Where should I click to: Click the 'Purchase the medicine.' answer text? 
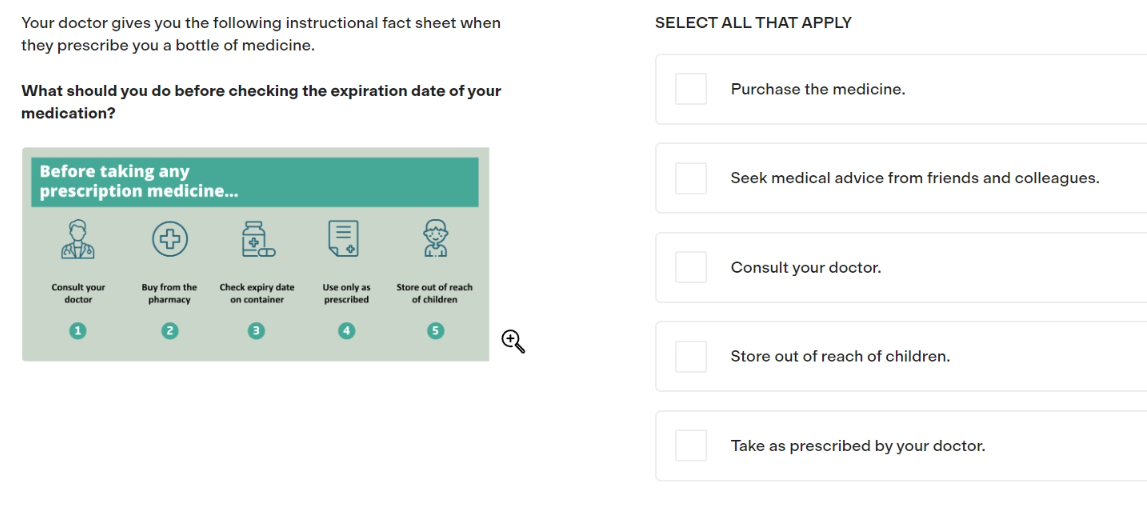pyautogui.click(x=818, y=90)
